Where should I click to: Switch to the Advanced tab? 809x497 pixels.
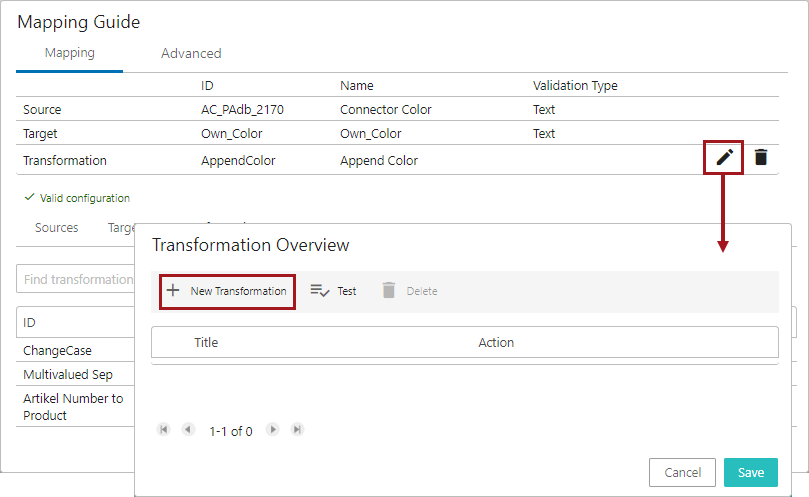click(x=191, y=54)
